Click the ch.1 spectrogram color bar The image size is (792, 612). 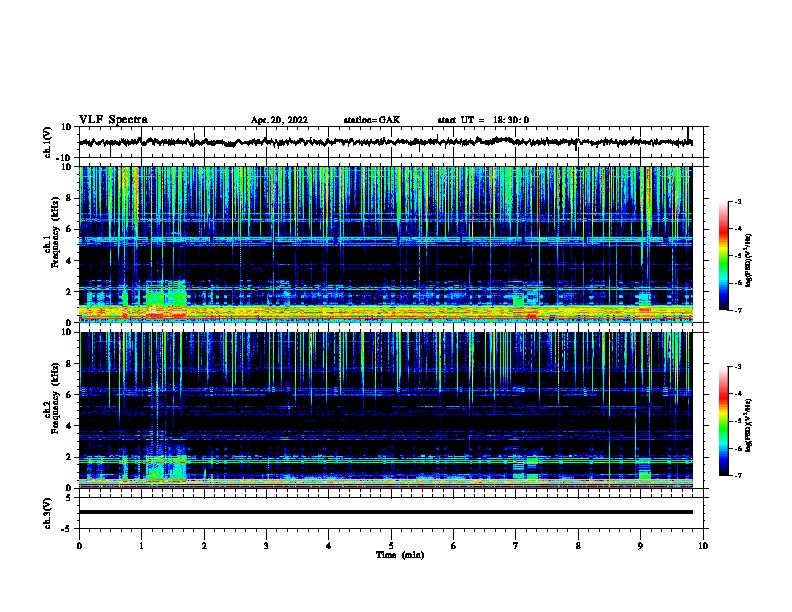pyautogui.click(x=723, y=256)
